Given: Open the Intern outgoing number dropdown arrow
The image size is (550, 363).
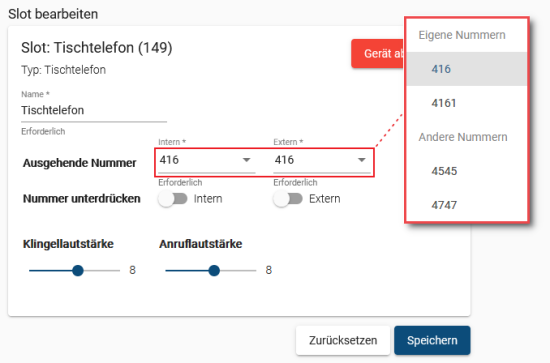Looking at the screenshot, I should pyautogui.click(x=247, y=160).
